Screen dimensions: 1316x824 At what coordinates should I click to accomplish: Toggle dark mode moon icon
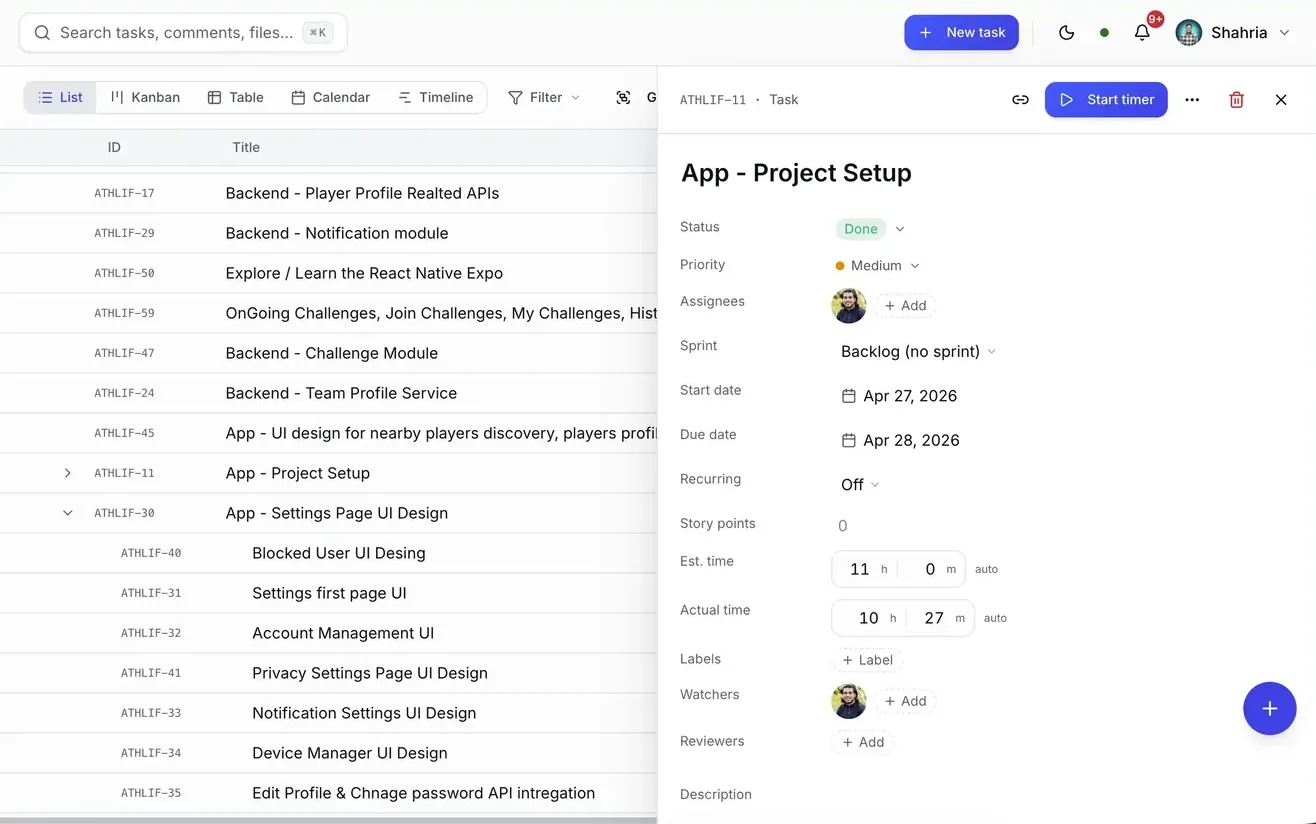tap(1066, 33)
